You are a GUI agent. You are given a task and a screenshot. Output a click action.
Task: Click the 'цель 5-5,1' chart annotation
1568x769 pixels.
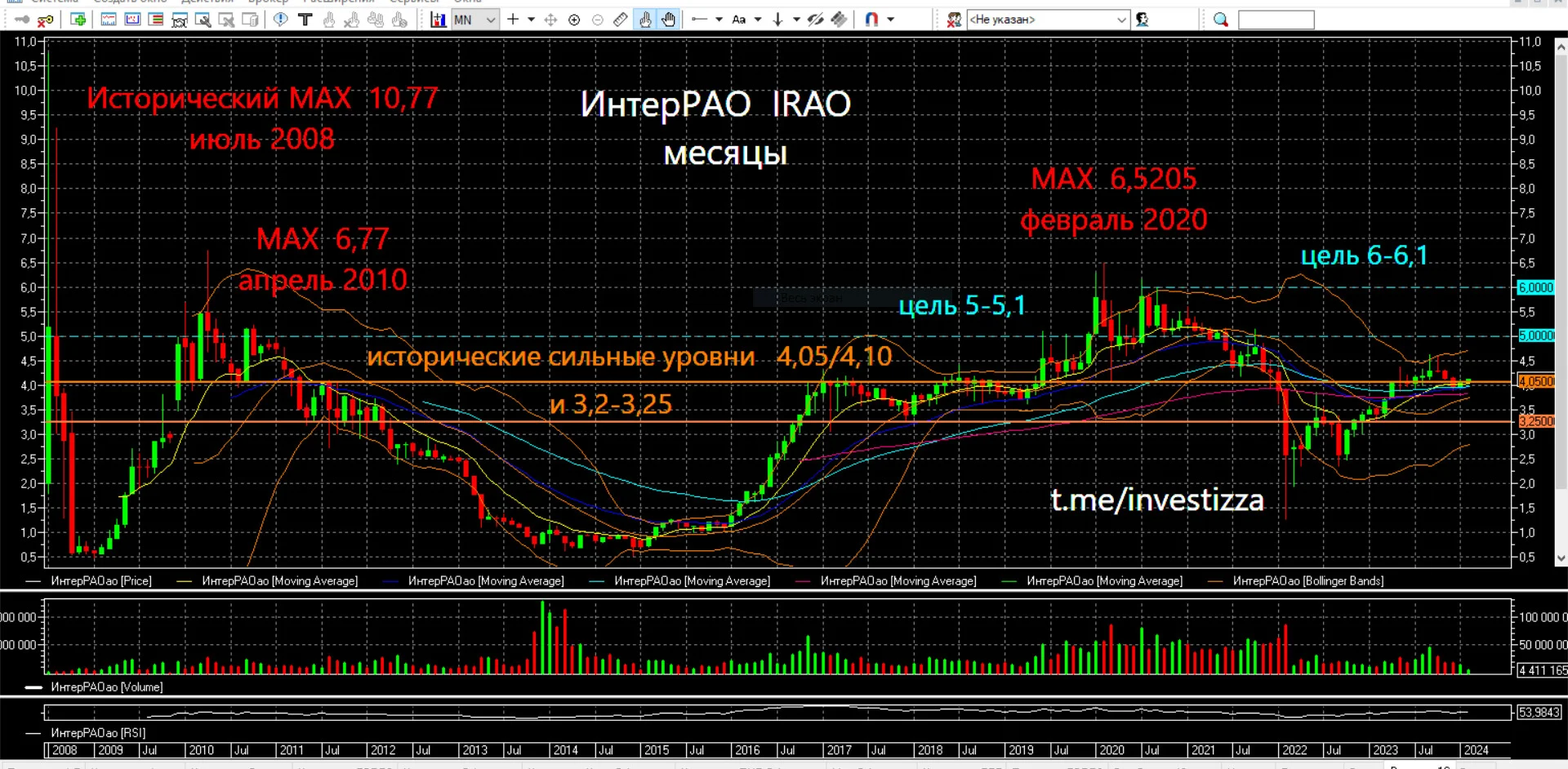962,305
